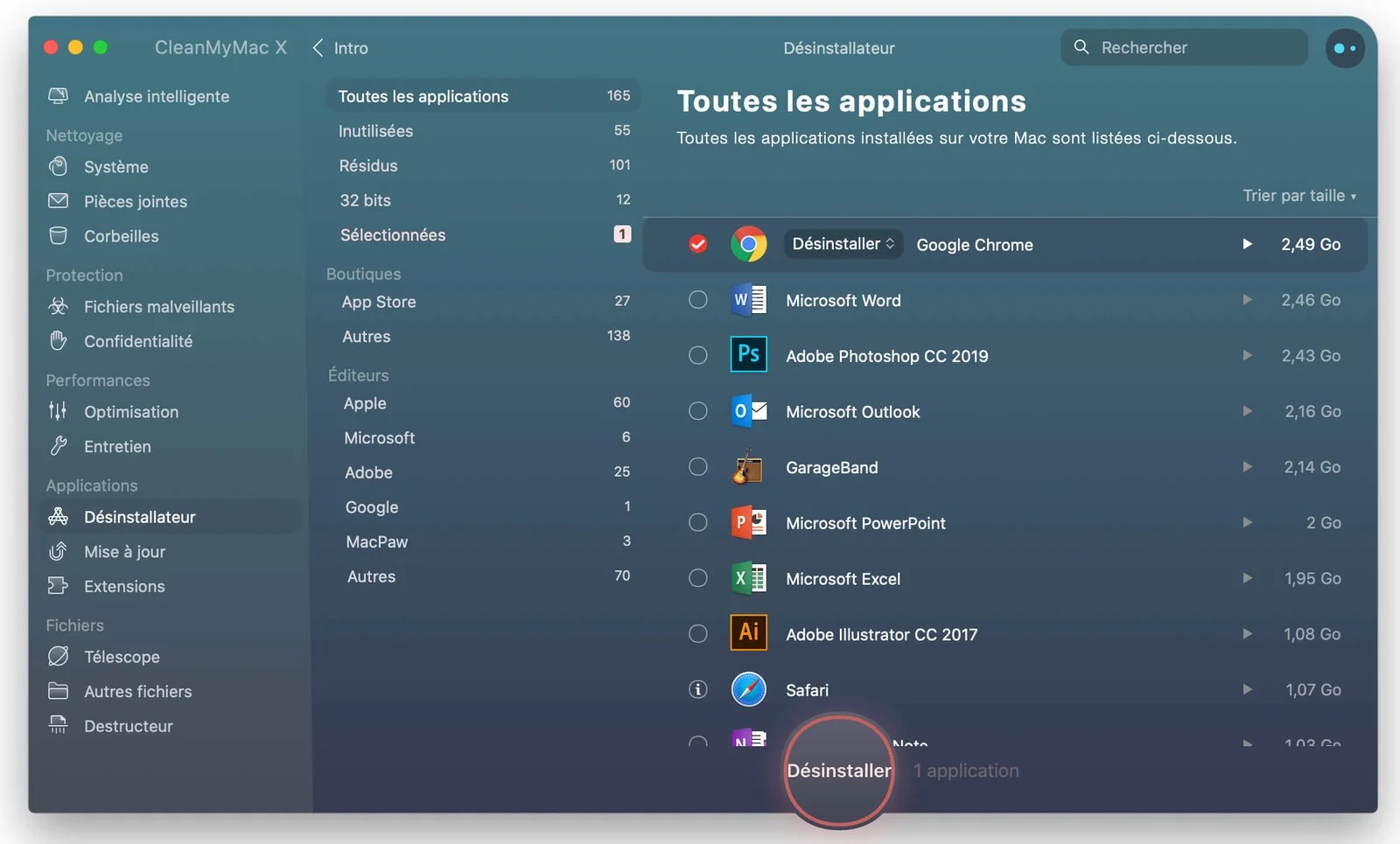Select Microsoft Word for uninstall
The image size is (1400, 844).
(x=697, y=299)
